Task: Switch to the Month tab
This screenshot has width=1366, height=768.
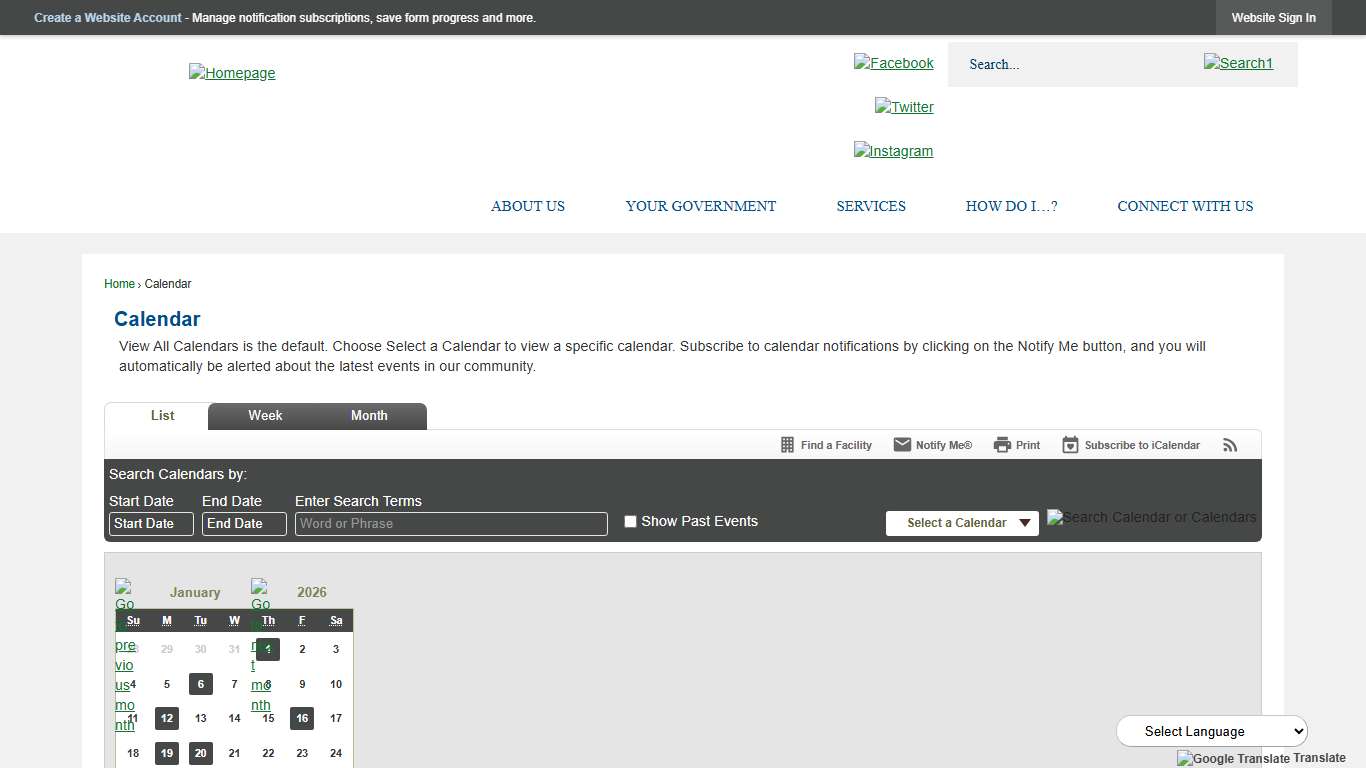Action: [369, 416]
